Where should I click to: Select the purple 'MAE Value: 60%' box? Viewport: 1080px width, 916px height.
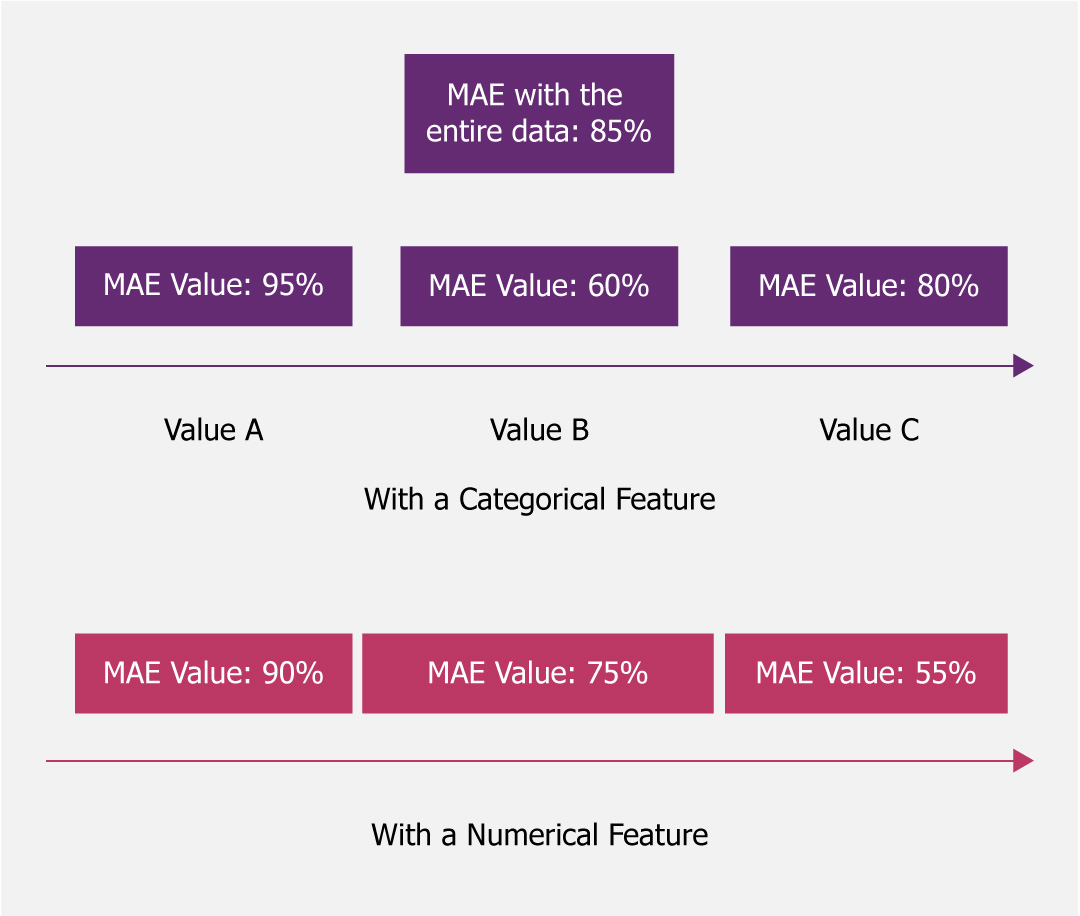[x=539, y=286]
